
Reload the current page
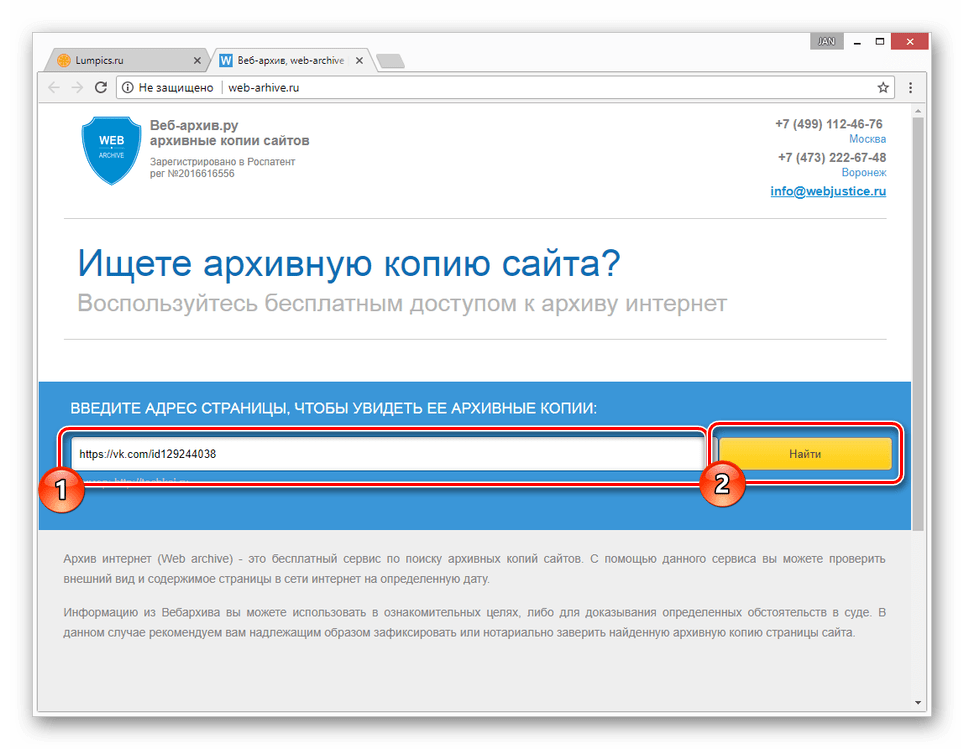101,88
